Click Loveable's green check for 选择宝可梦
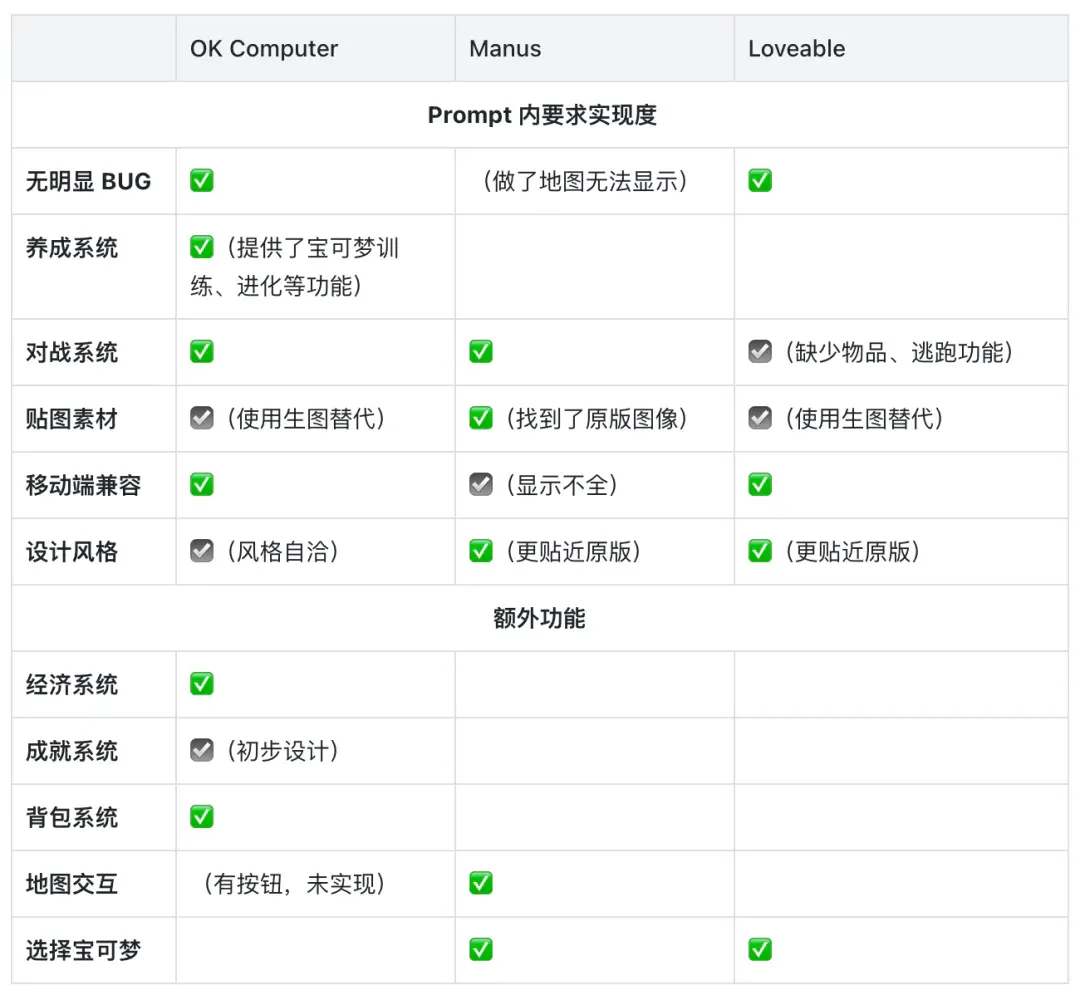Viewport: 1080px width, 995px height. 760,949
